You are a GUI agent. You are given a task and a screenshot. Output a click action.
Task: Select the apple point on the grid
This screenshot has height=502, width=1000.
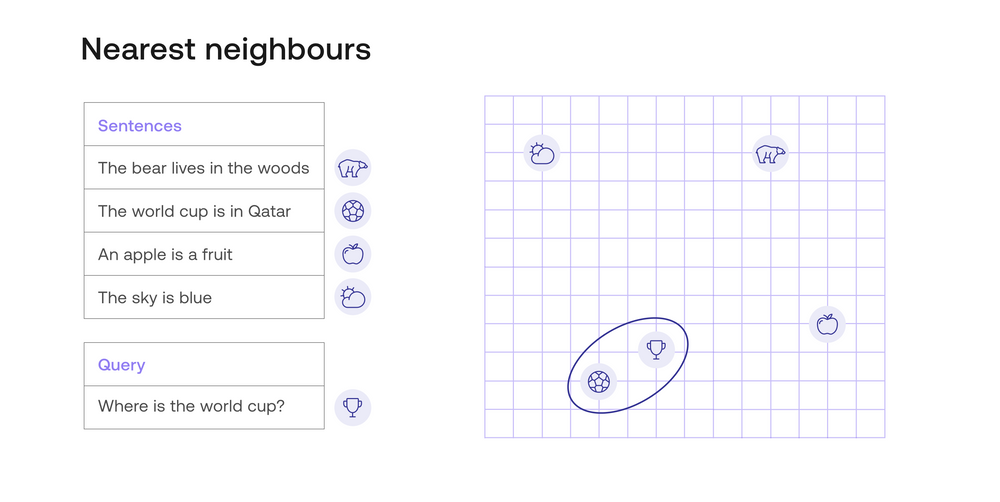827,324
